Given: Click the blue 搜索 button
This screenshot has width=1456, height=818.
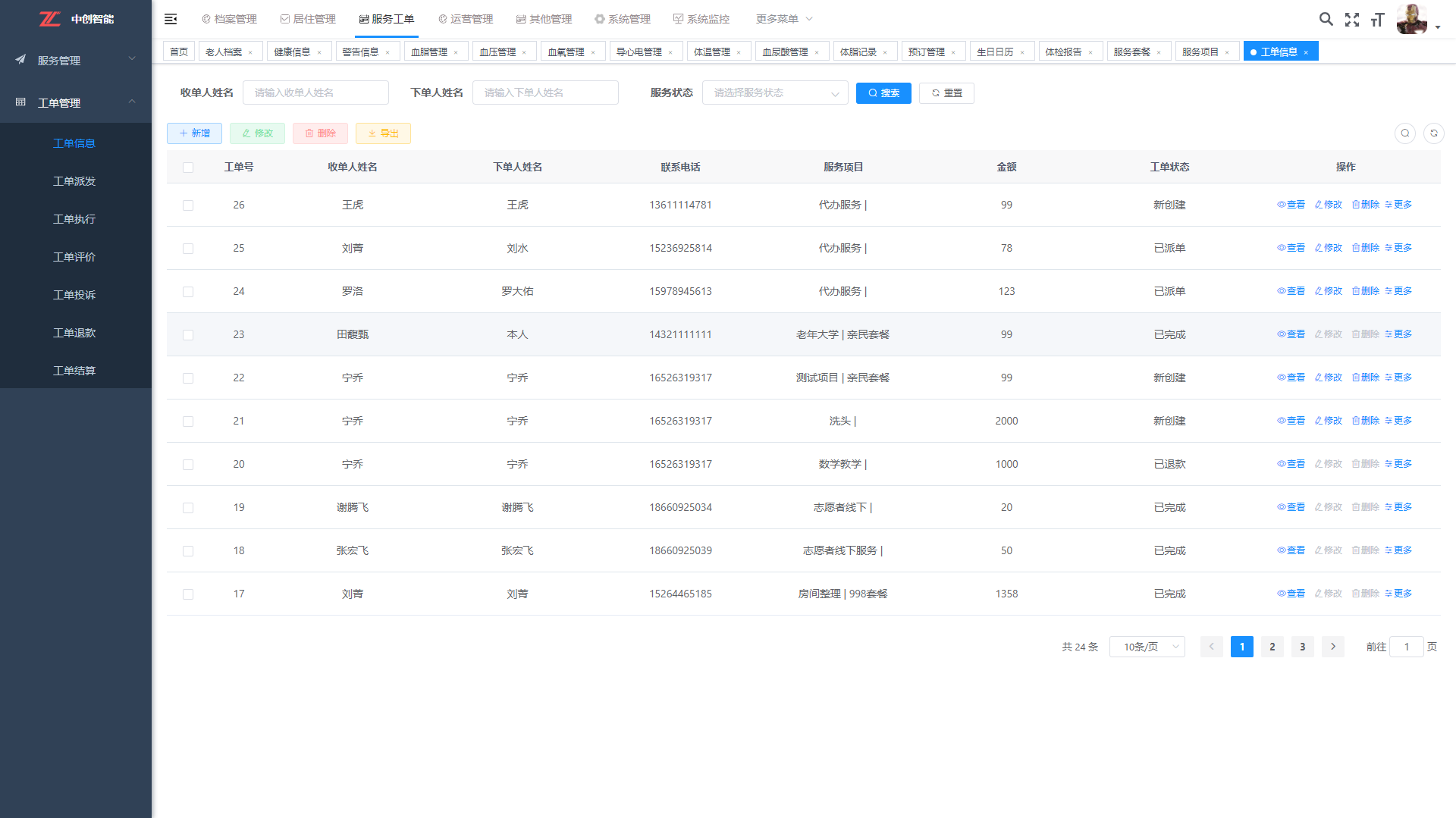Looking at the screenshot, I should click(x=883, y=93).
